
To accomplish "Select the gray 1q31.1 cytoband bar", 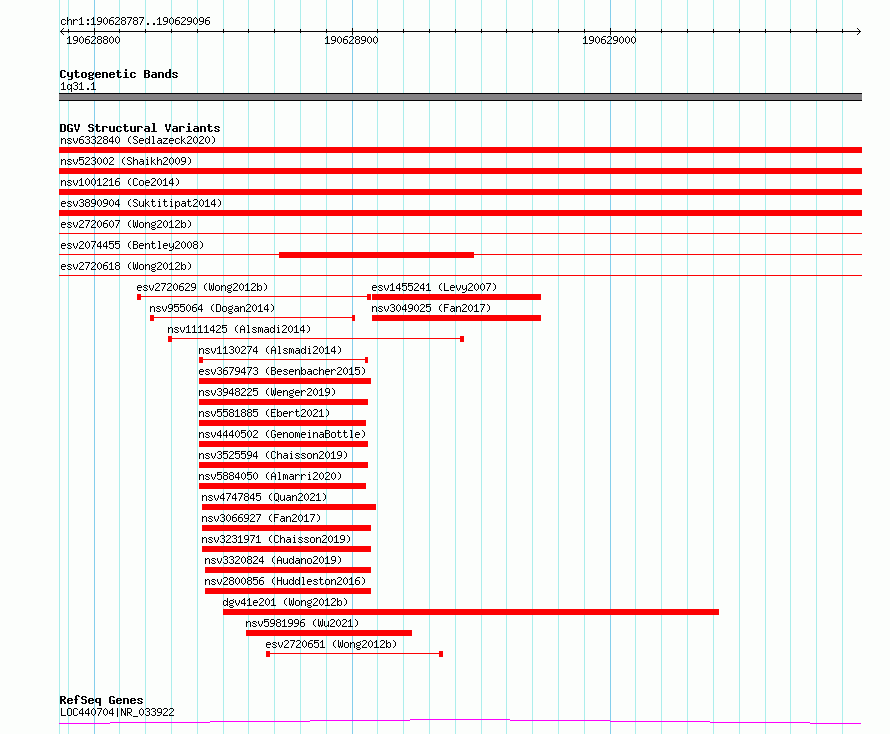I will coord(460,97).
